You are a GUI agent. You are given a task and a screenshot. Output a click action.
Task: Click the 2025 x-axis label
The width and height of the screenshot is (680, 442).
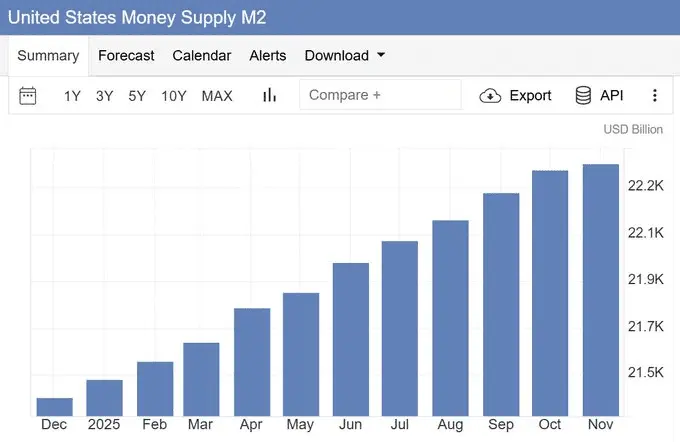(104, 424)
